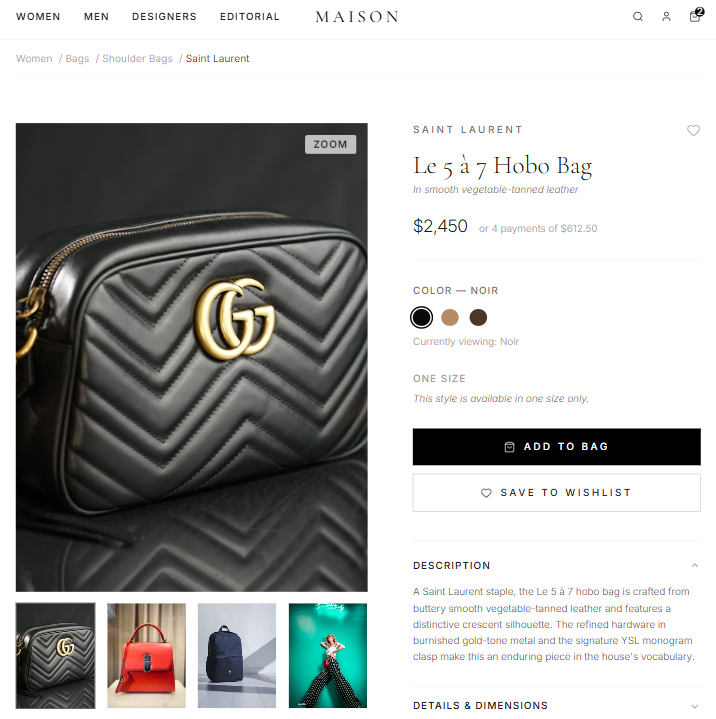Open the user account icon
This screenshot has width=716, height=719.
click(x=666, y=17)
